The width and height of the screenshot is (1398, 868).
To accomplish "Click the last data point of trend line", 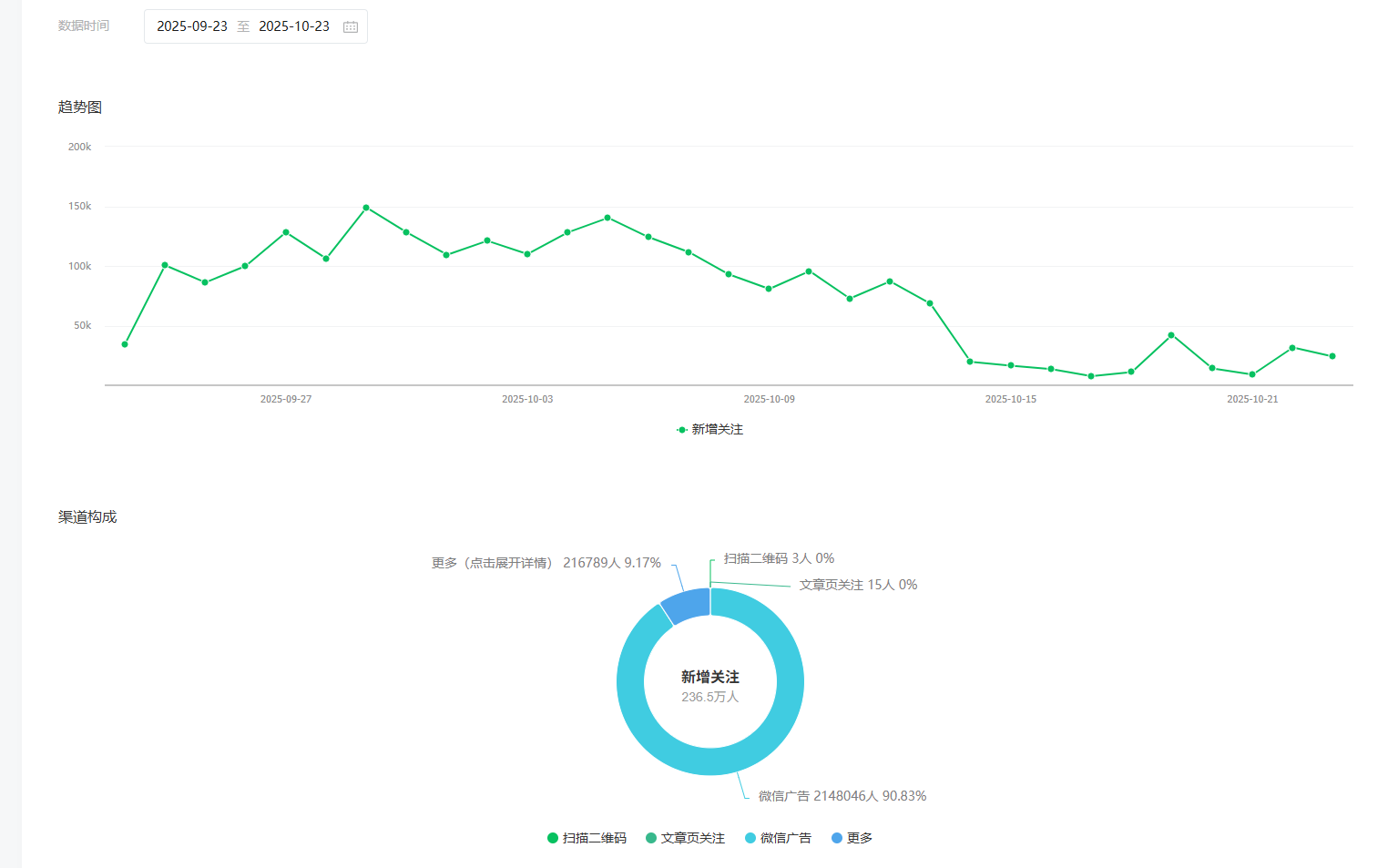I will coord(1332,356).
